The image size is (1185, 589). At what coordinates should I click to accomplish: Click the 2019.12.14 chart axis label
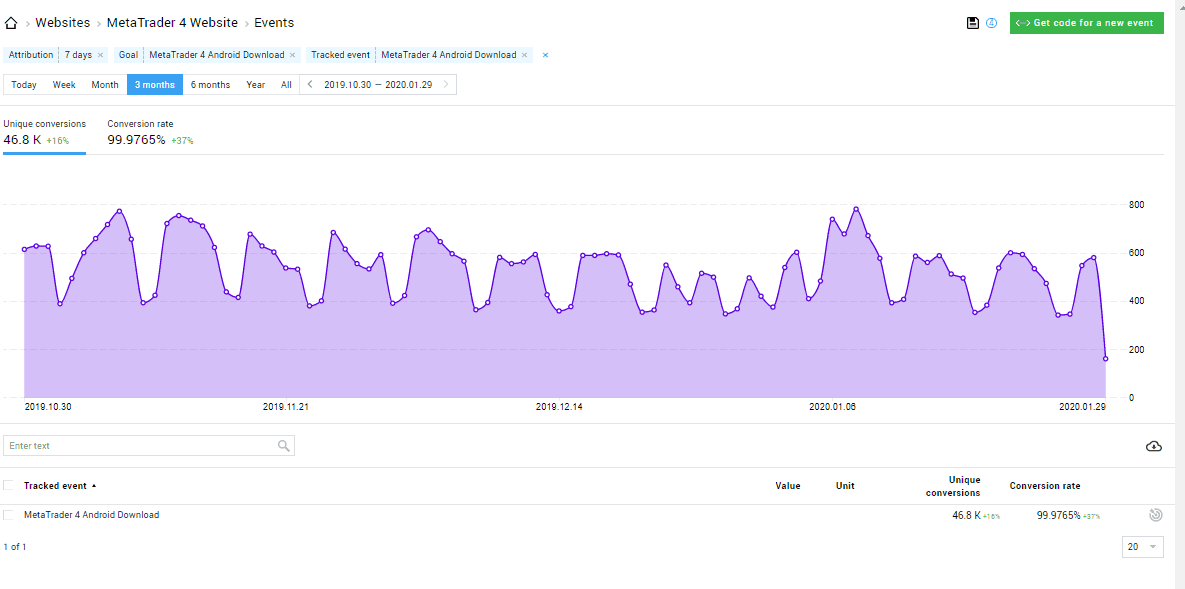[x=559, y=407]
